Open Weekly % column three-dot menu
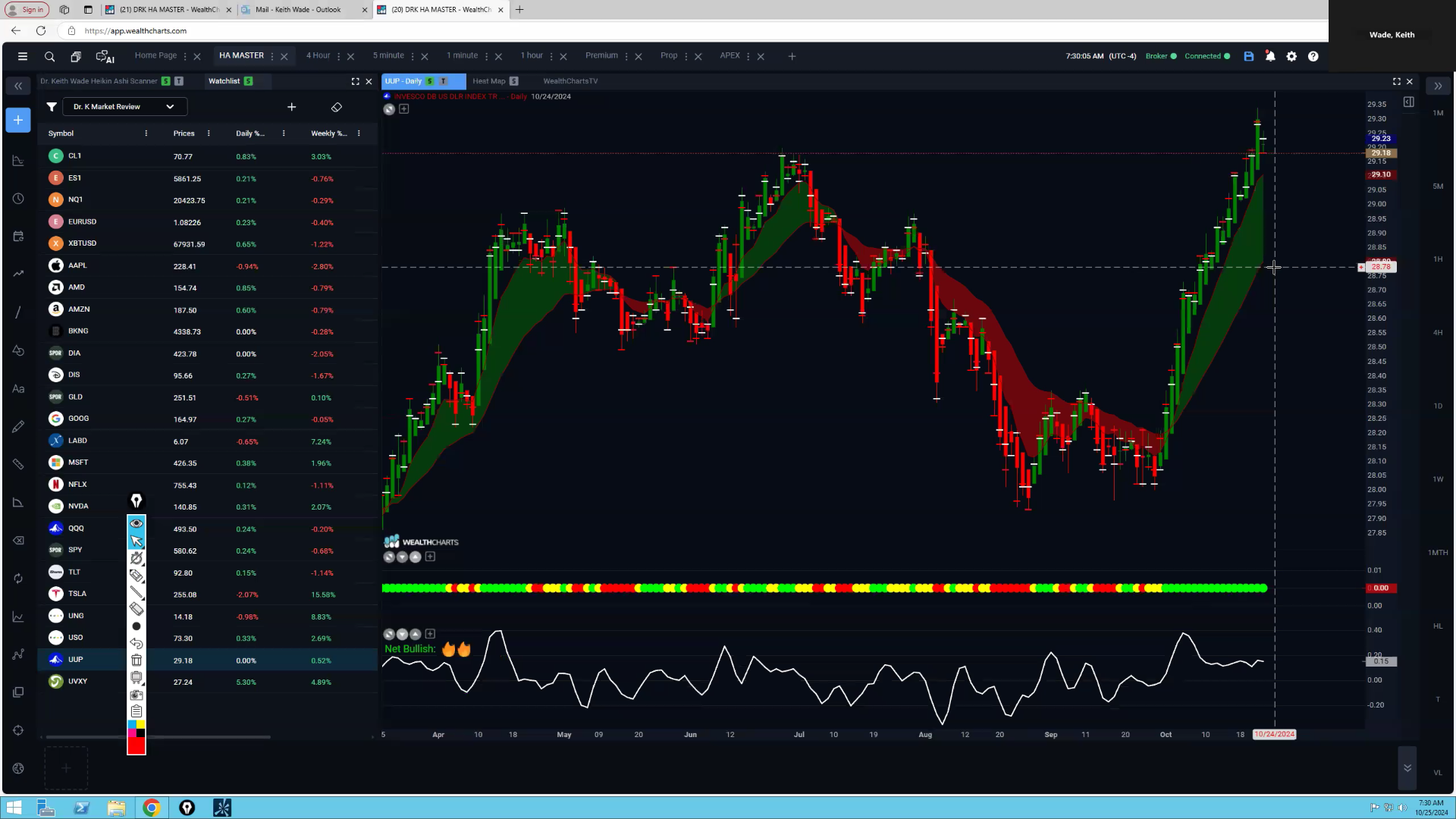The width and height of the screenshot is (1456, 819). point(359,133)
